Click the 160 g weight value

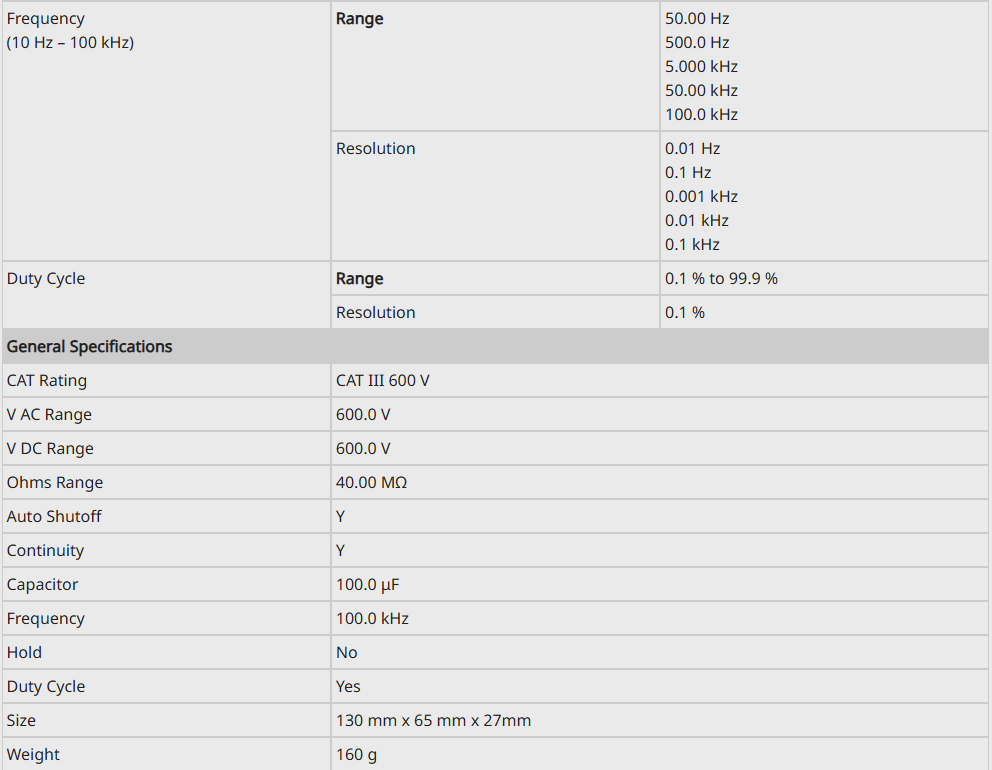(356, 755)
